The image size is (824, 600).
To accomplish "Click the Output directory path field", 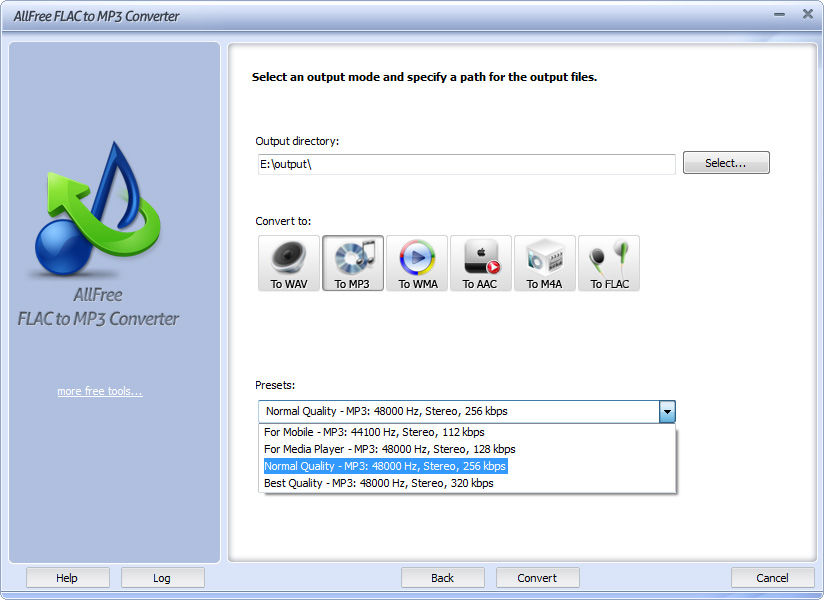I will (x=465, y=164).
